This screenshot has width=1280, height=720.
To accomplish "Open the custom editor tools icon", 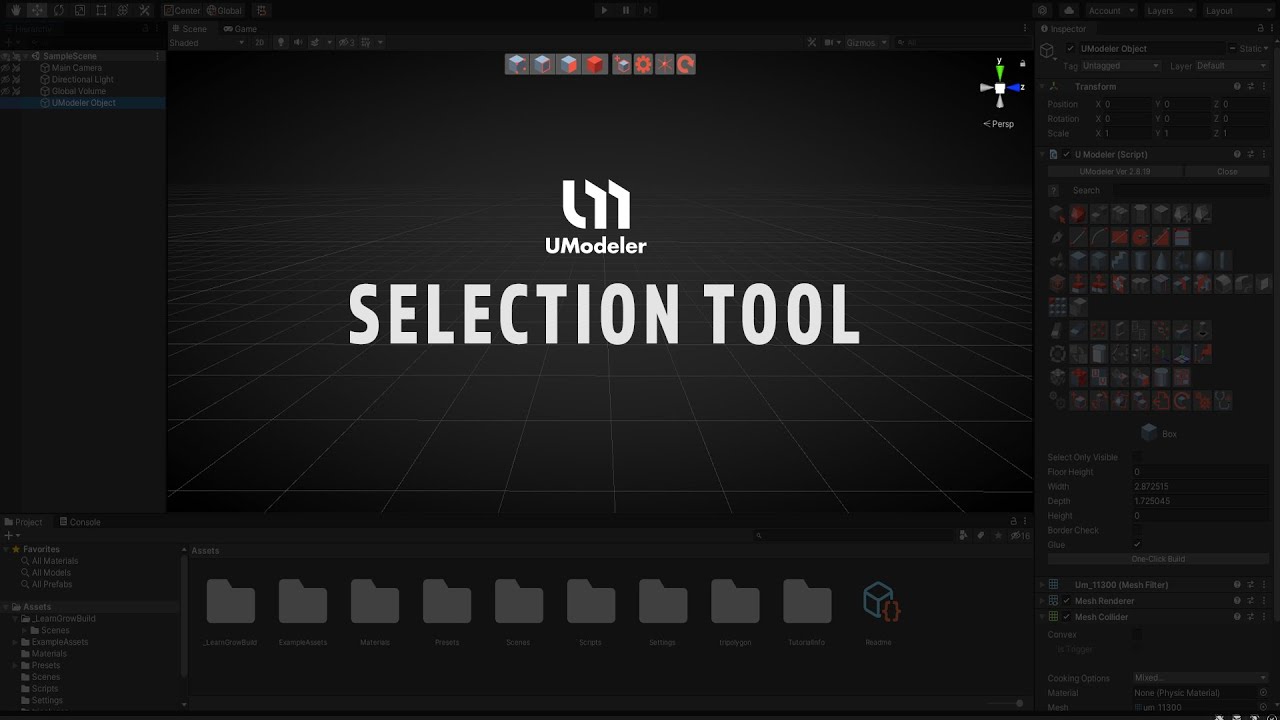I will tap(144, 10).
